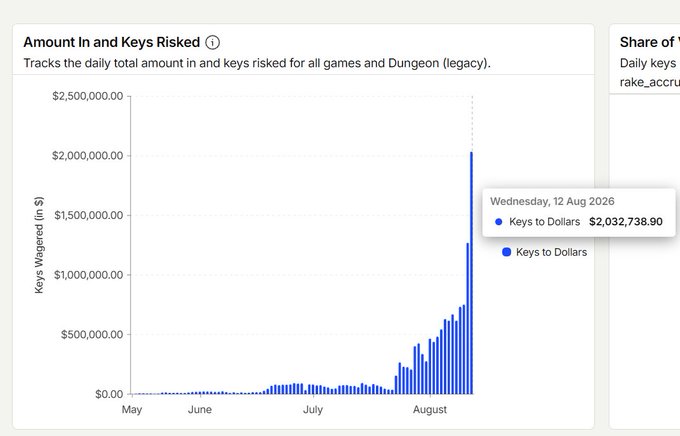Click the $2,000,000.00 y-axis label
The image size is (680, 436).
tap(88, 155)
